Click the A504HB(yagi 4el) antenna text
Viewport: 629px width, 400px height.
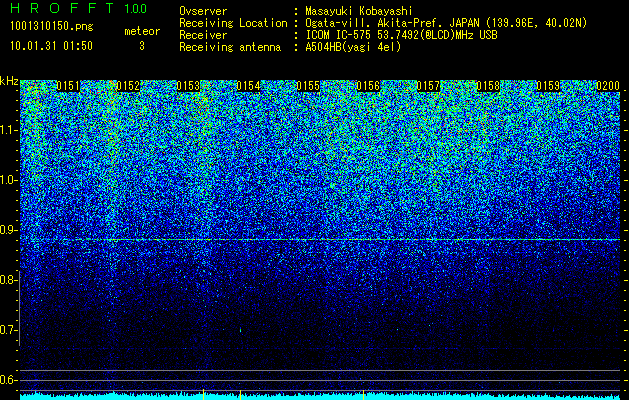click(353, 47)
